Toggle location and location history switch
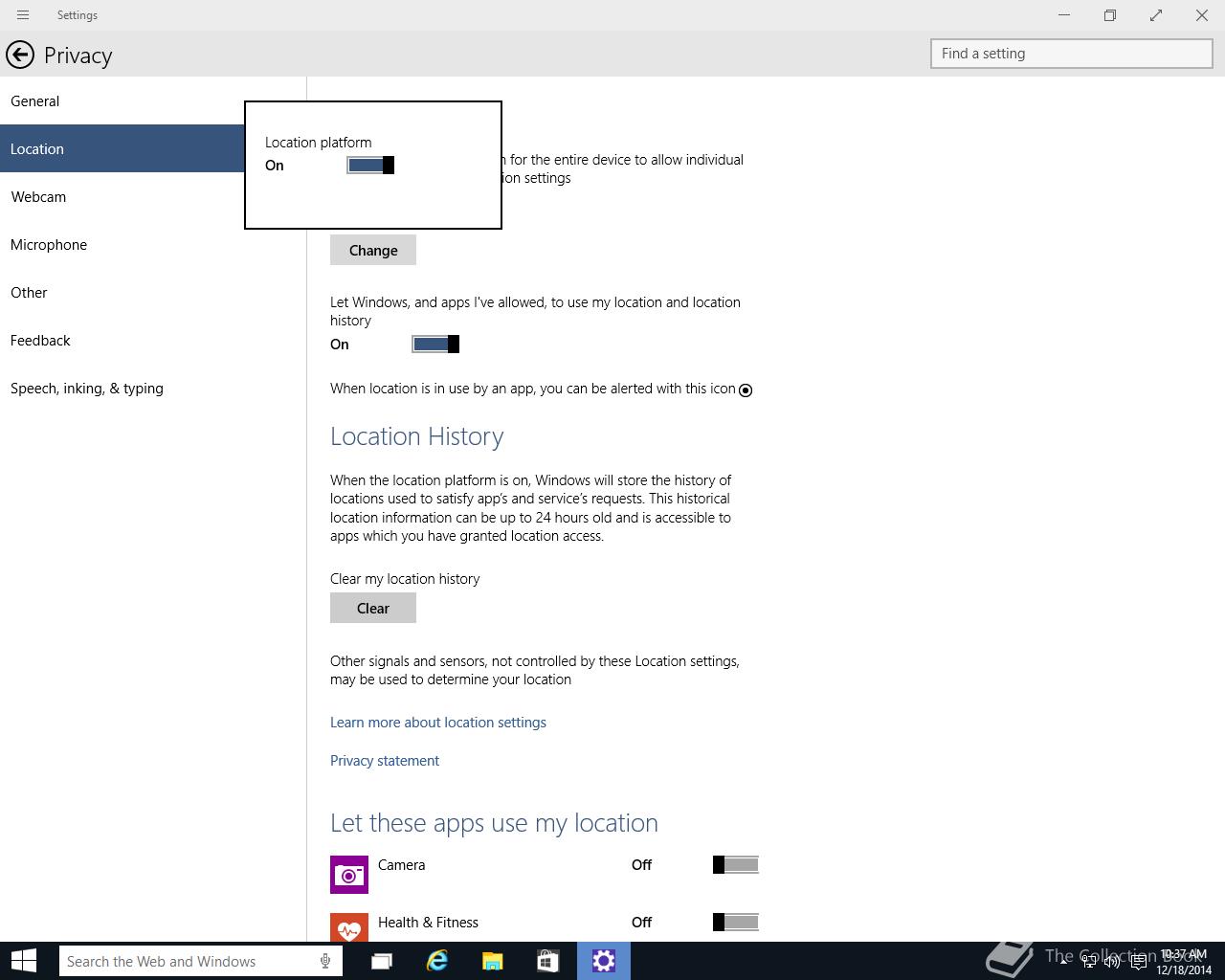1225x980 pixels. tap(435, 345)
